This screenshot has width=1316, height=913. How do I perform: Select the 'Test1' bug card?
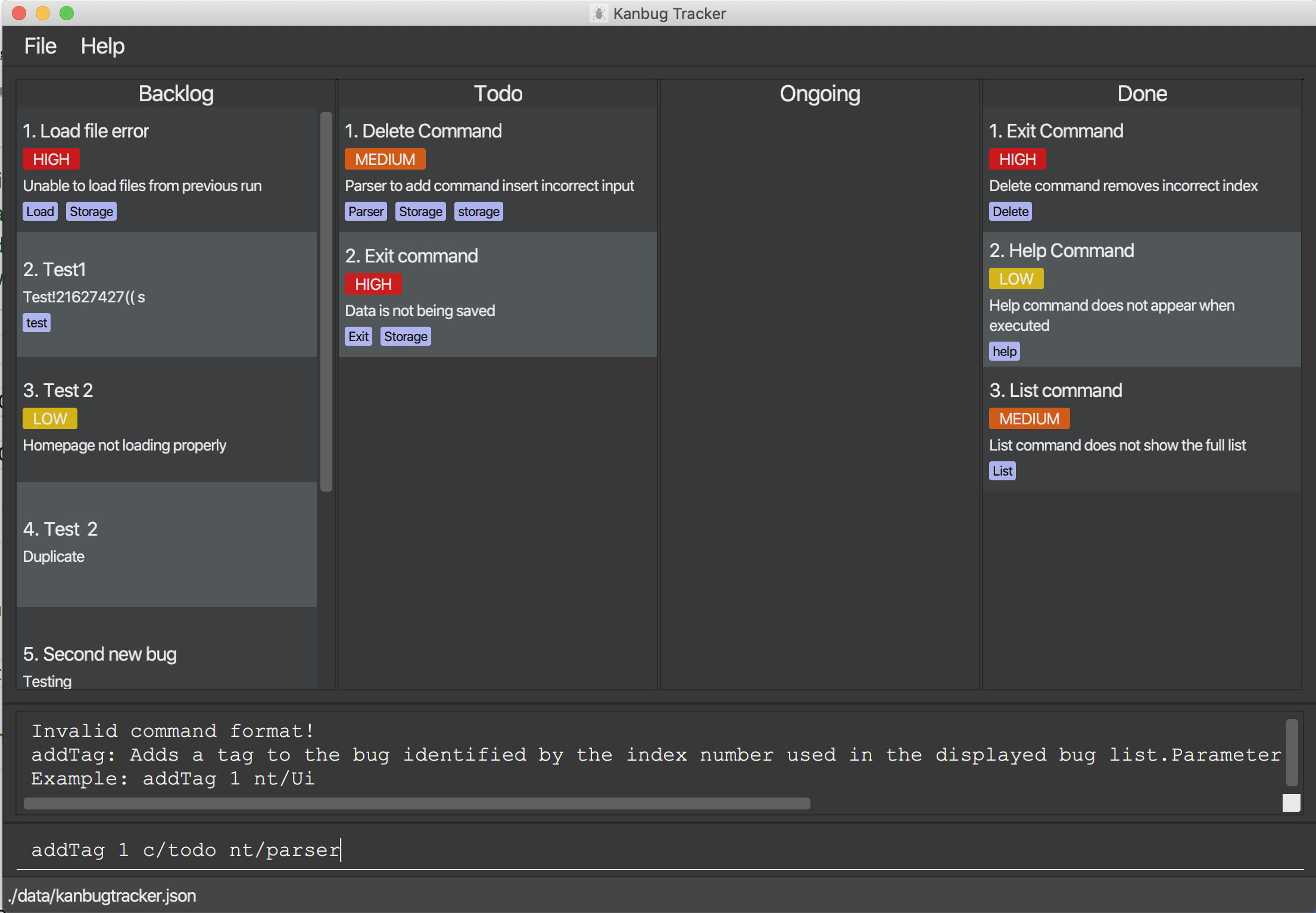point(167,295)
